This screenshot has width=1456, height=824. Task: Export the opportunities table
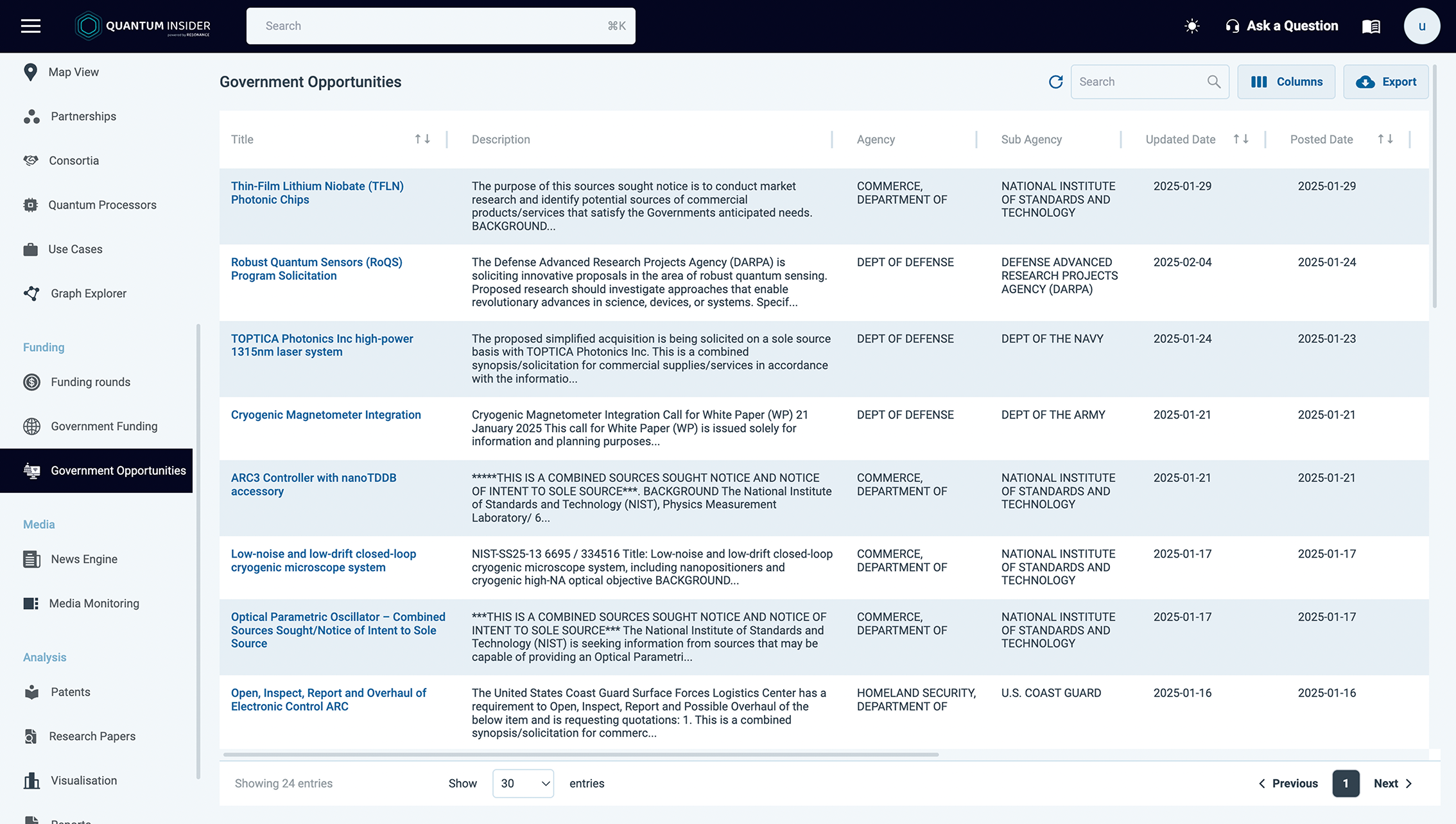1385,82
